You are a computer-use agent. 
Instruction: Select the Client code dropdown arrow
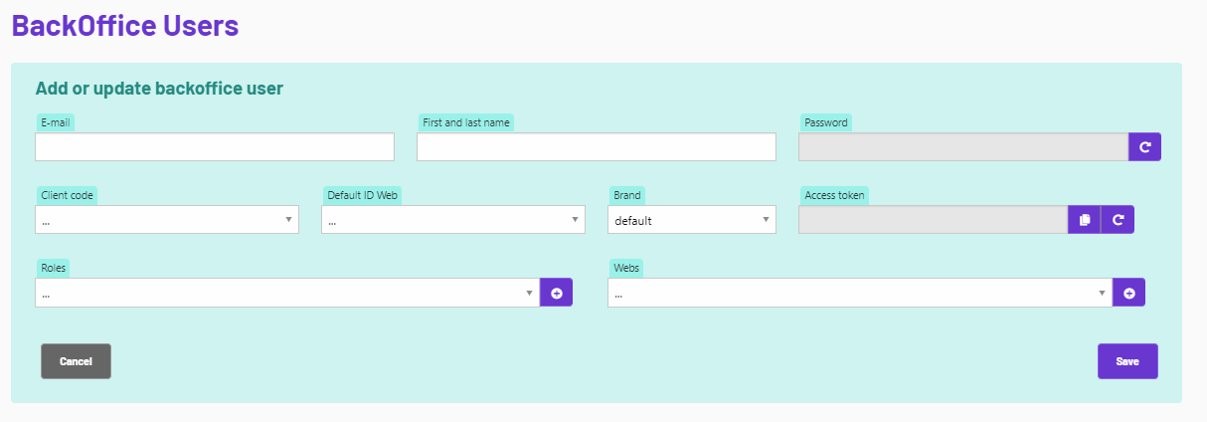click(x=288, y=220)
